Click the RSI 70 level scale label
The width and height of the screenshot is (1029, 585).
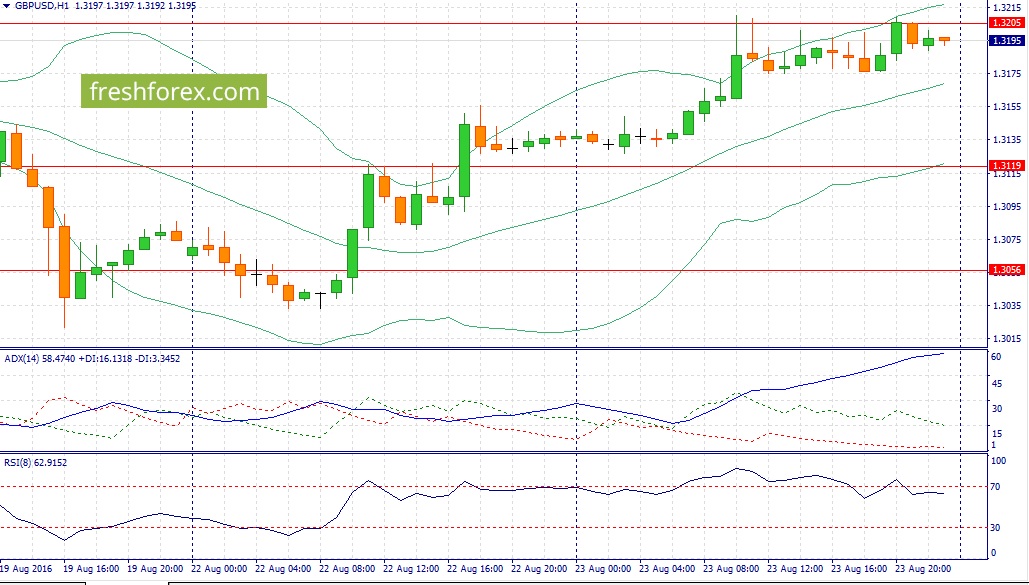click(x=996, y=487)
